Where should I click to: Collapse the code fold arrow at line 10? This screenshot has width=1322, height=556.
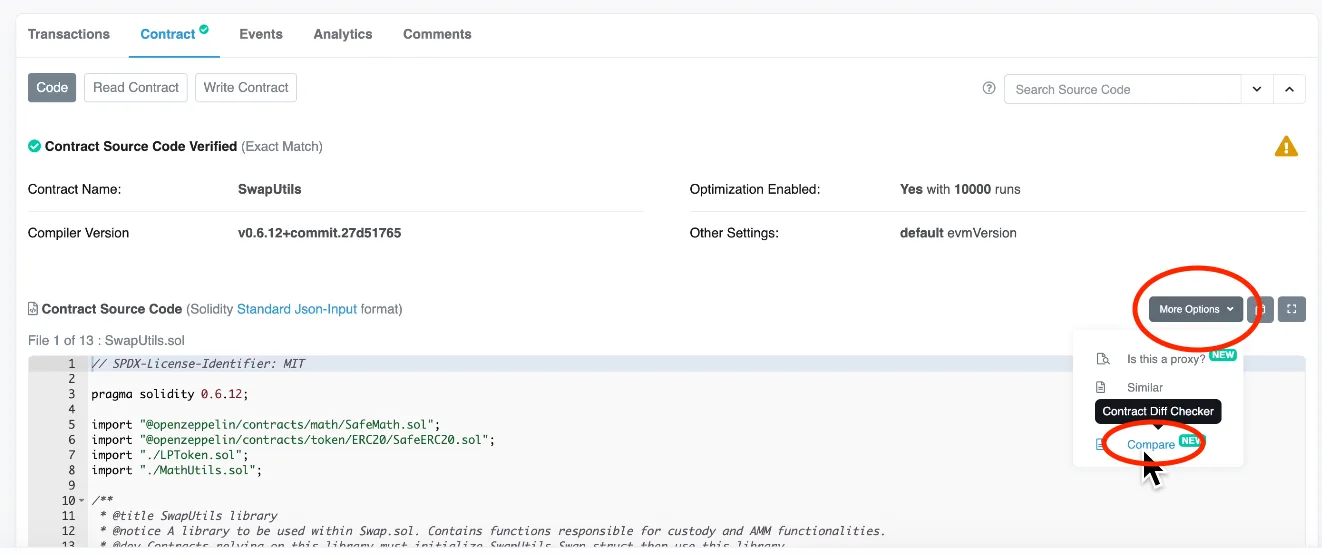pyautogui.click(x=80, y=501)
